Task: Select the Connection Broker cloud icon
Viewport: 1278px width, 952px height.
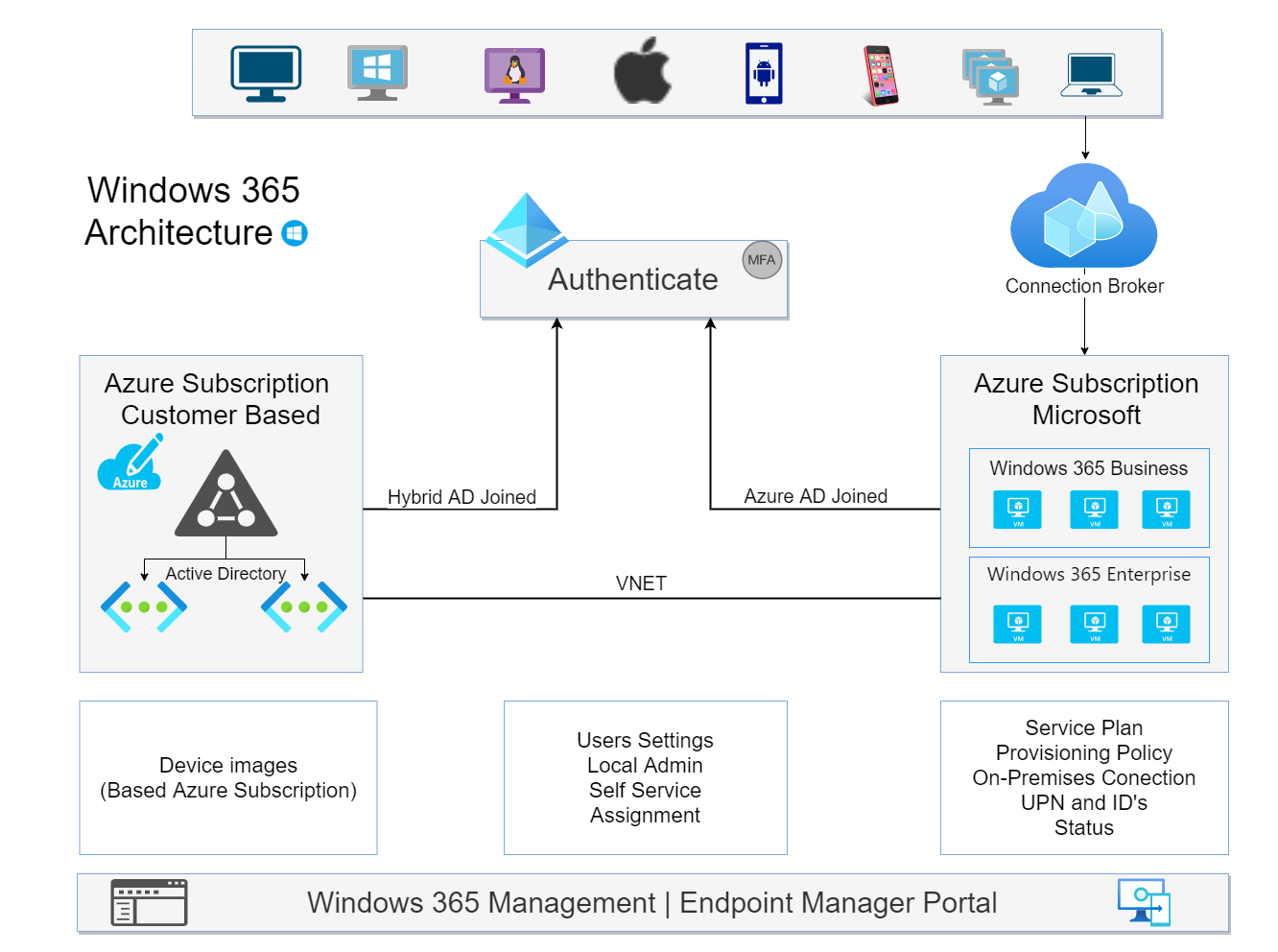Action: tap(1084, 218)
